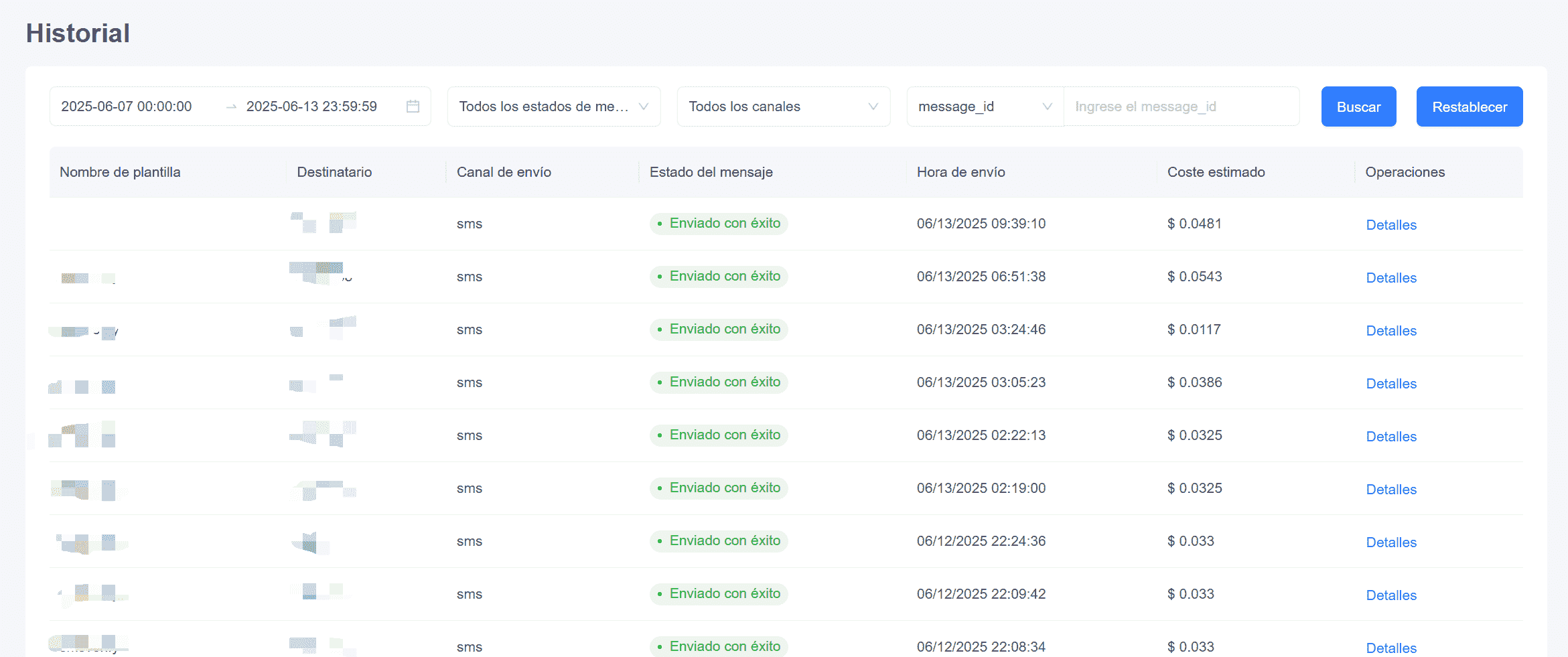Select the cost cell '$ 0.0481'
Screen dimensions: 1568x657
click(x=1194, y=224)
